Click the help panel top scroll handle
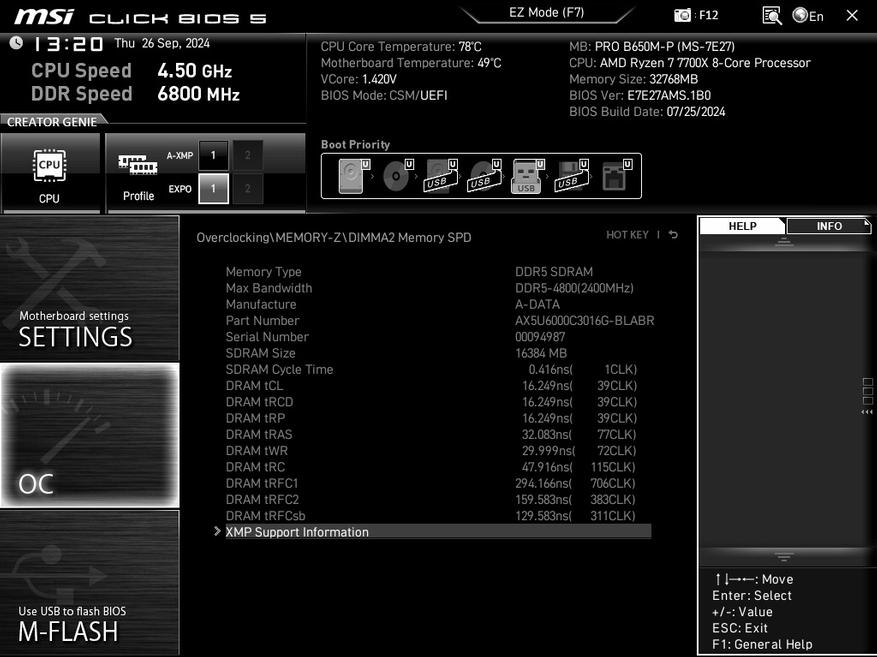Image resolution: width=877 pixels, height=657 pixels. (x=784, y=242)
